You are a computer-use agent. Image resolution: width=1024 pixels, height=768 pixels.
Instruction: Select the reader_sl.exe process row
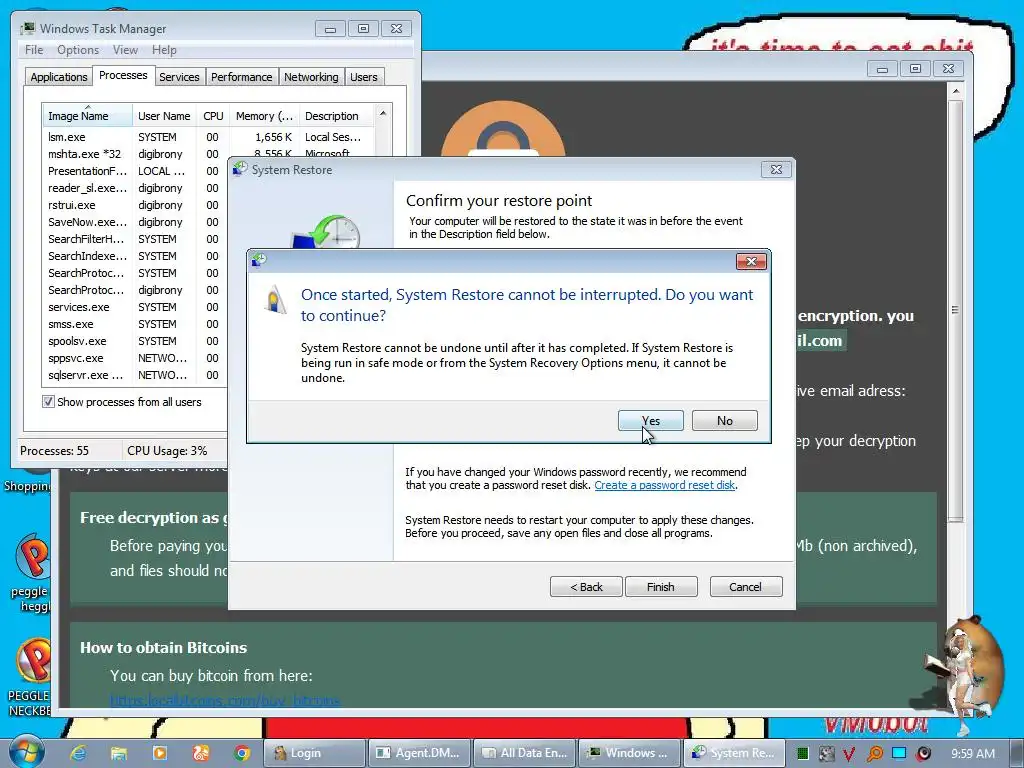click(135, 188)
